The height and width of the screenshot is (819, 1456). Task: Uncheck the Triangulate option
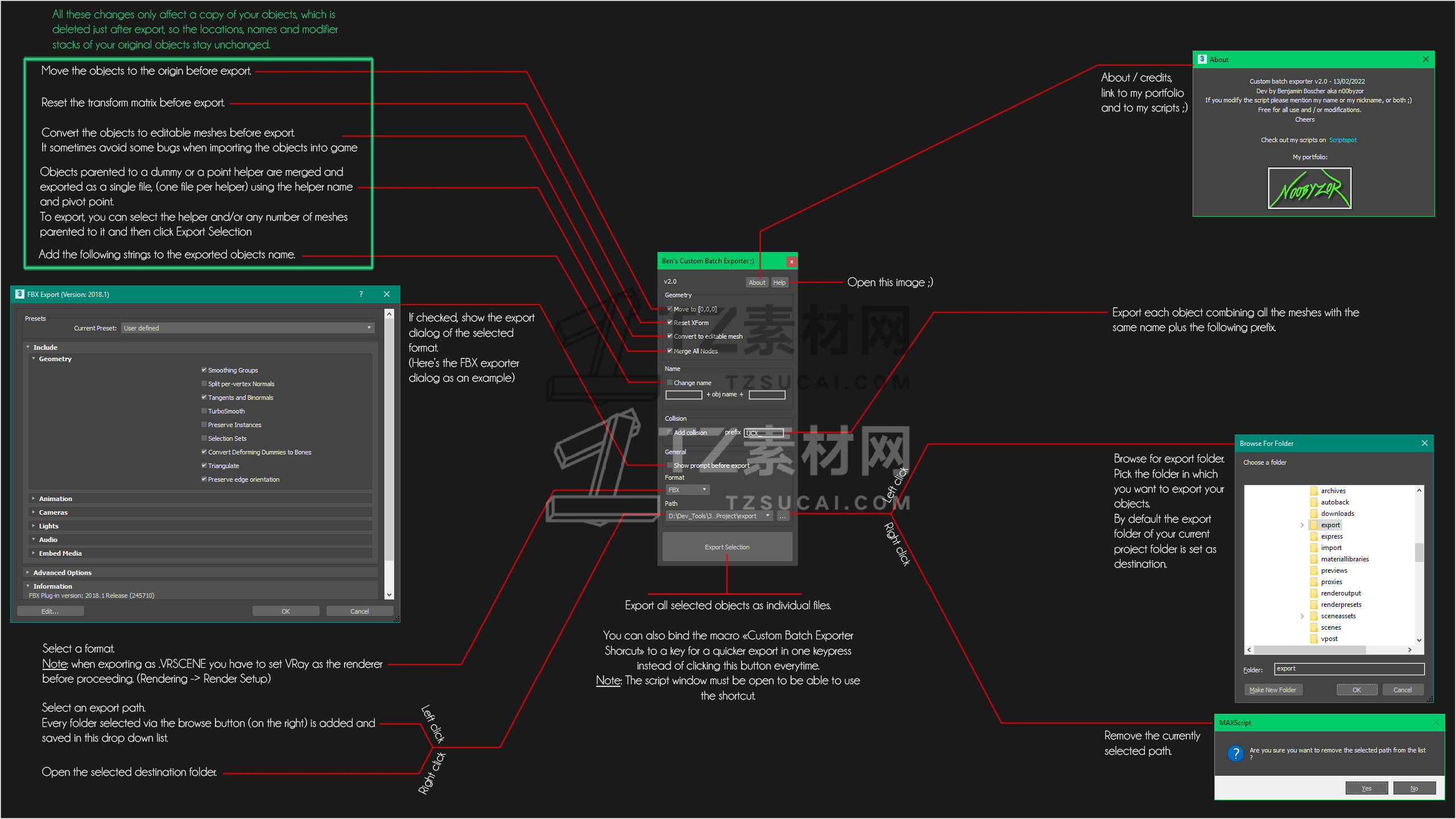(x=204, y=465)
